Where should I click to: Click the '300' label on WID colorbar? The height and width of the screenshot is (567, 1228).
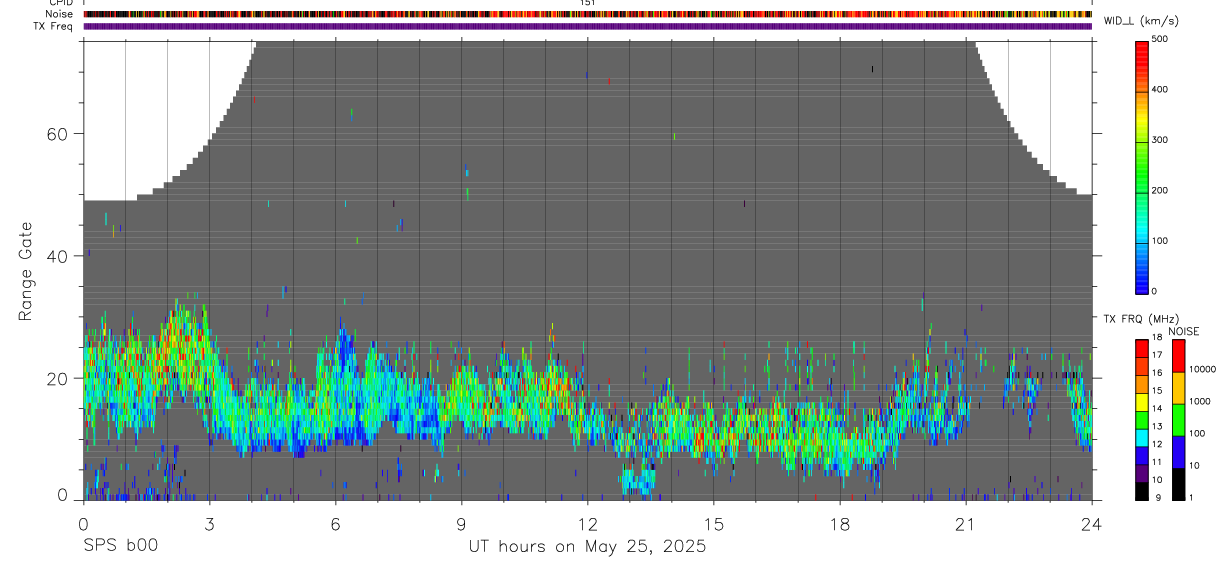1160,140
